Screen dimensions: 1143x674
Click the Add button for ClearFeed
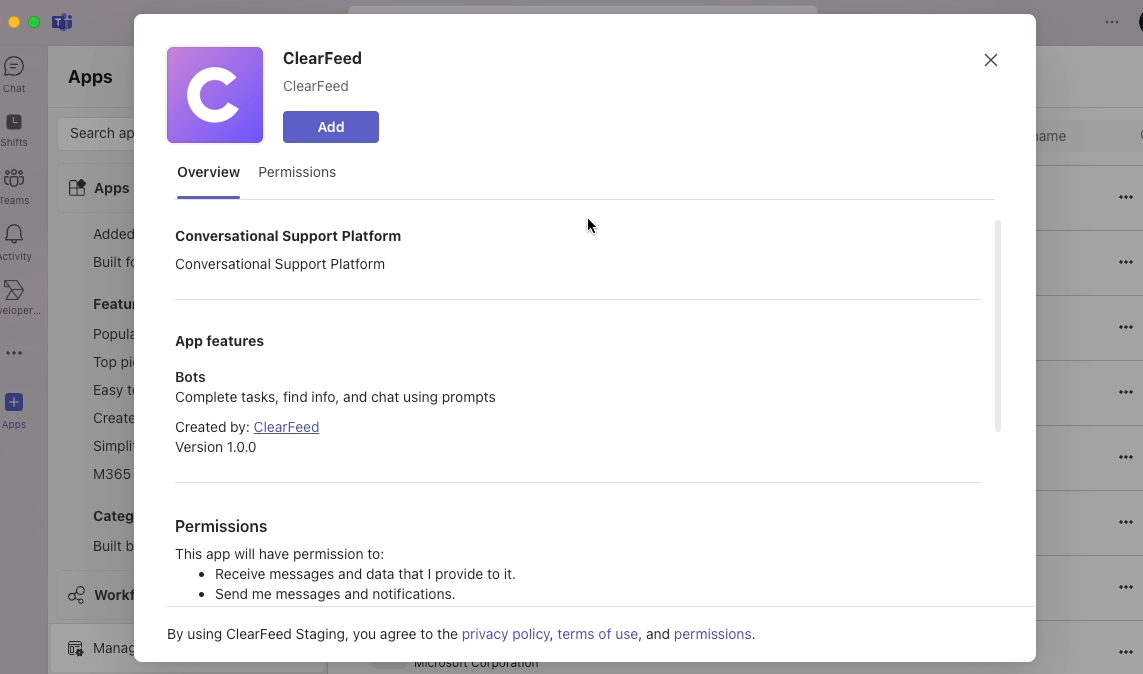point(331,127)
